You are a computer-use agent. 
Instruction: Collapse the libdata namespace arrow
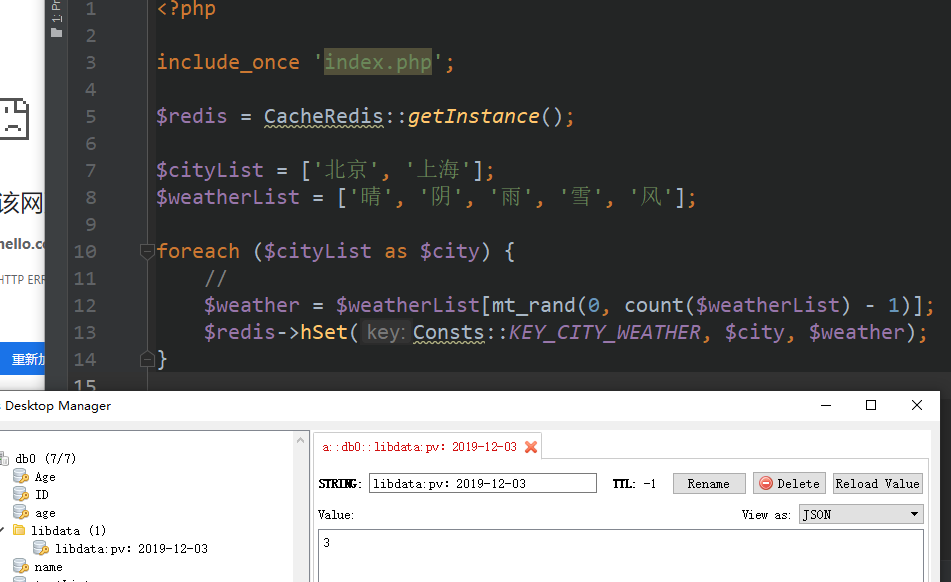click(x=2, y=530)
